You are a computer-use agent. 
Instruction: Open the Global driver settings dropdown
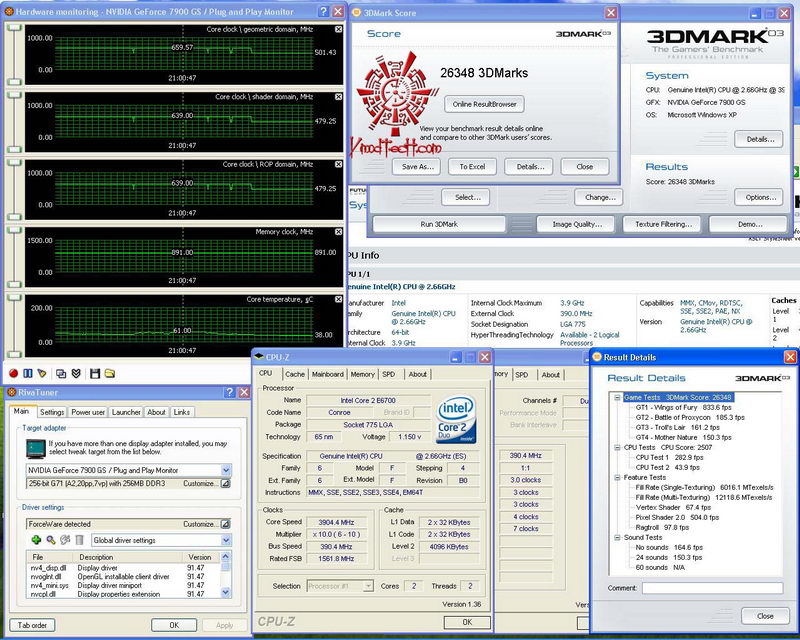pyautogui.click(x=226, y=540)
